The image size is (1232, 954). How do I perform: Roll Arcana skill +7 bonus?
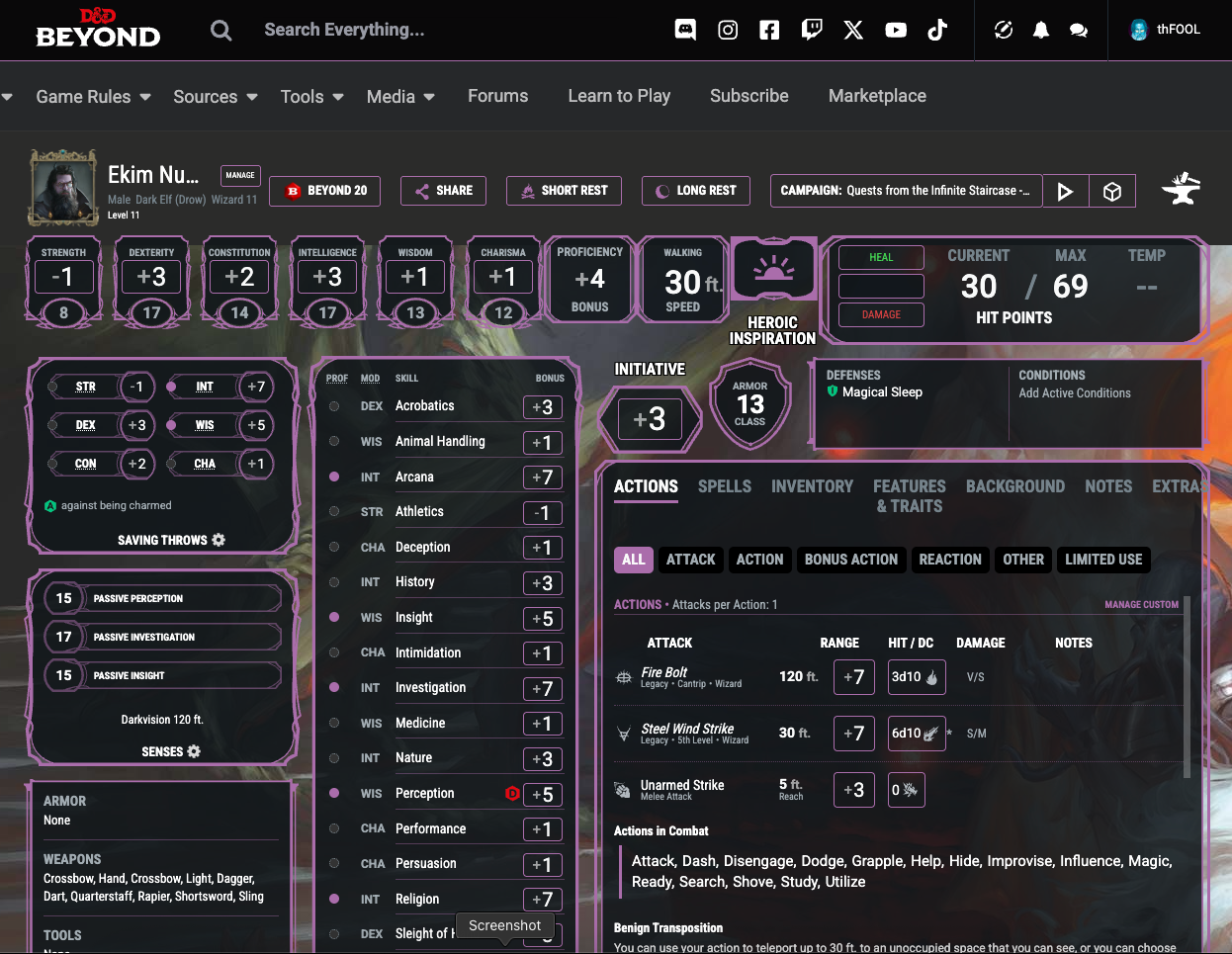542,477
